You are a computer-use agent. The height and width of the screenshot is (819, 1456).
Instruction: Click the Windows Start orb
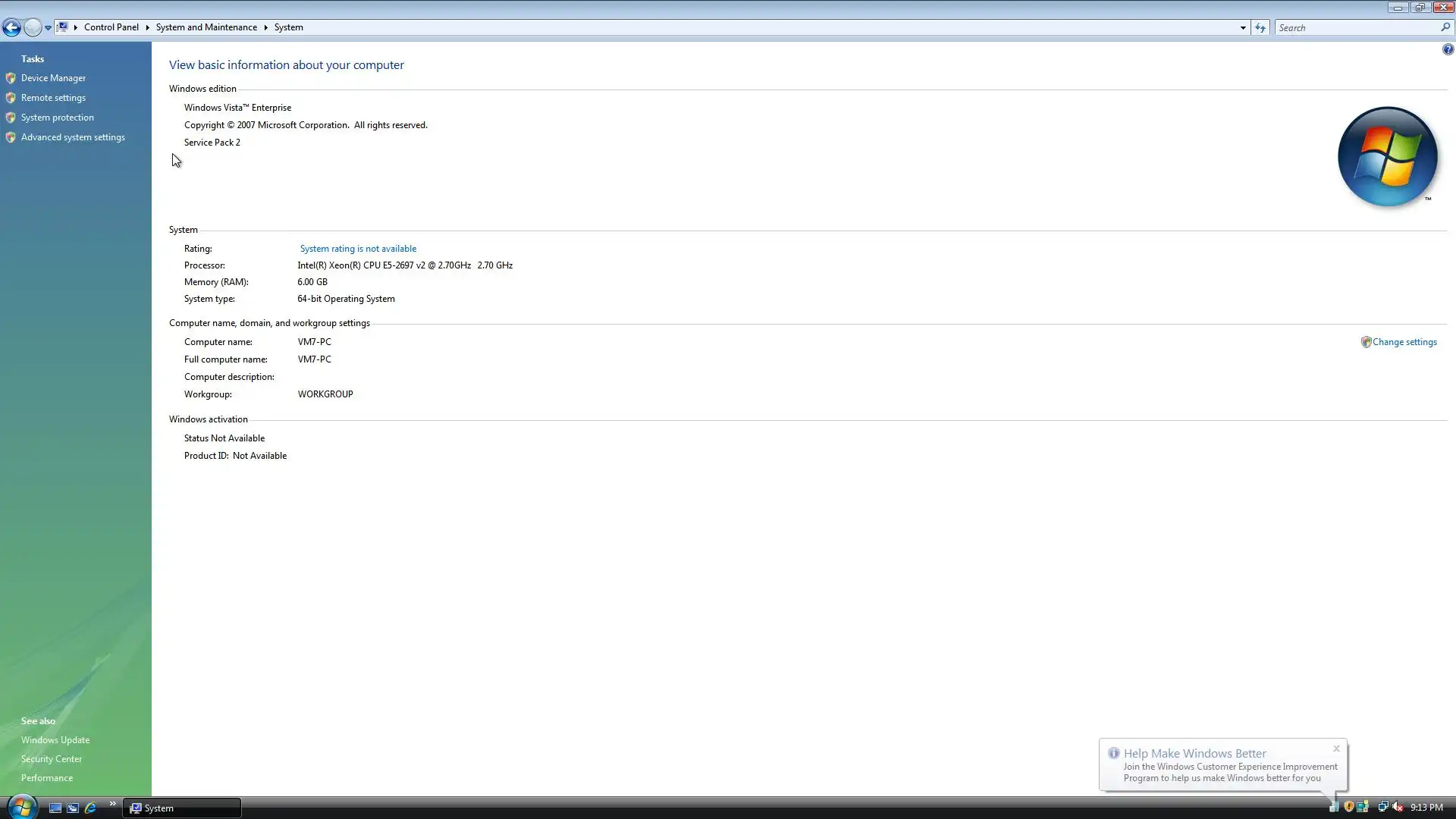[x=21, y=807]
